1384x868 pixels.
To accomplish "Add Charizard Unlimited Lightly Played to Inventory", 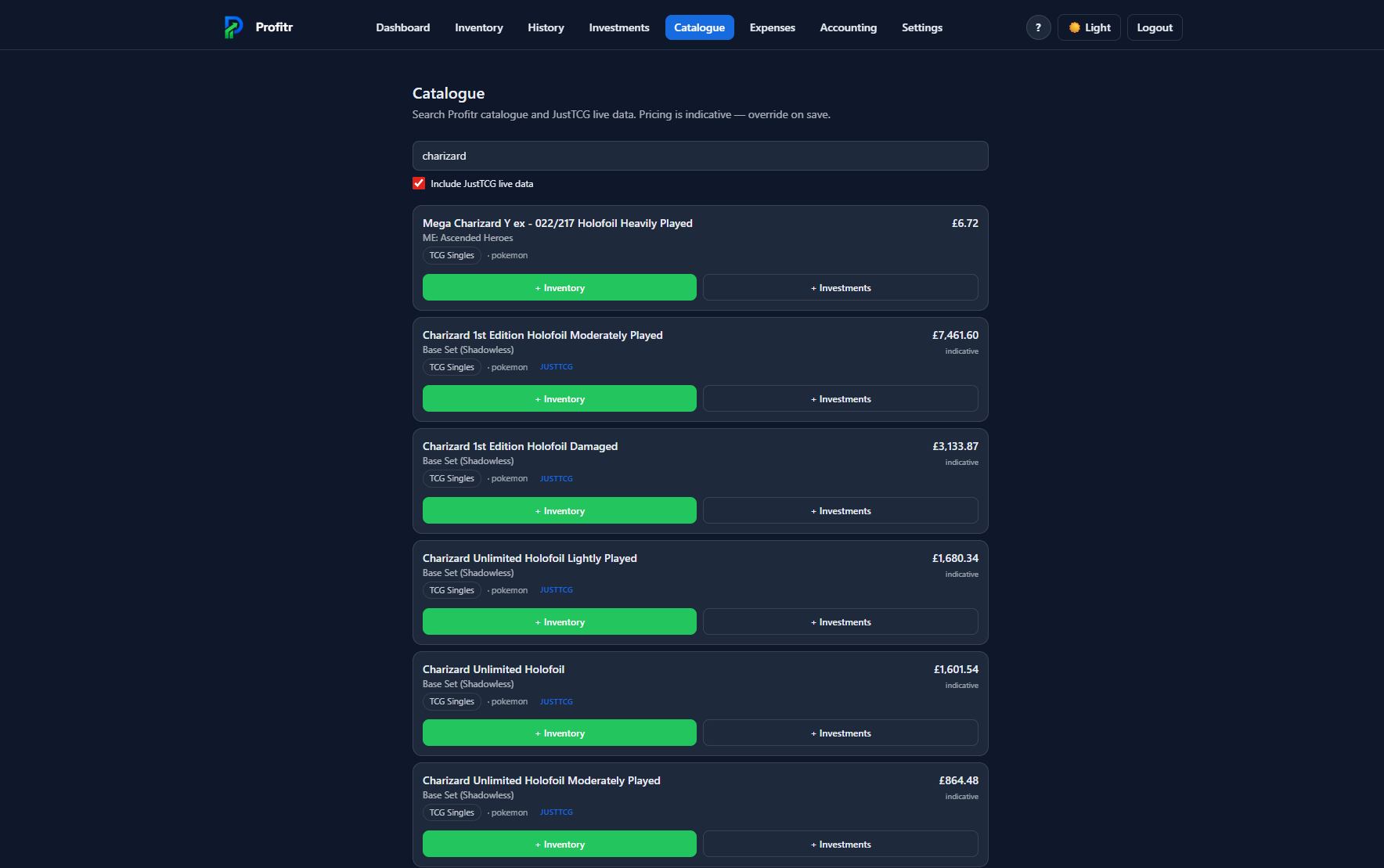I will (560, 621).
